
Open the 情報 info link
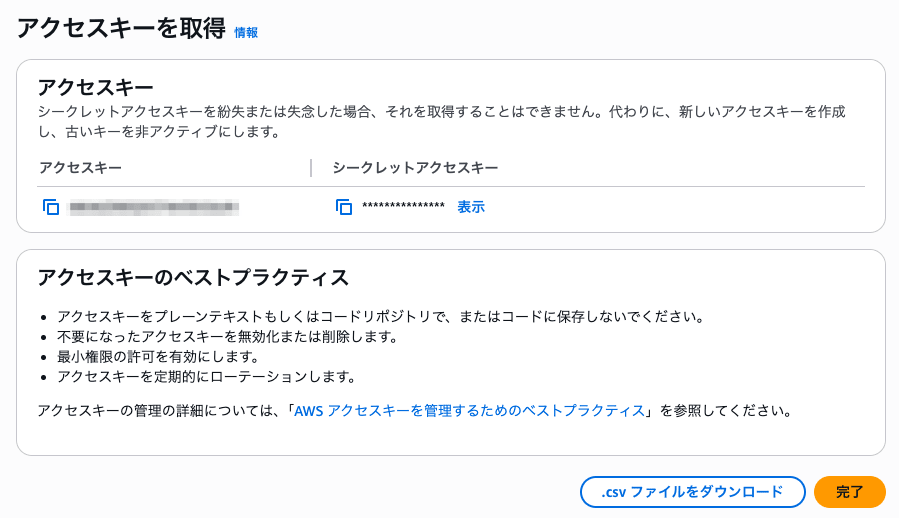[246, 33]
